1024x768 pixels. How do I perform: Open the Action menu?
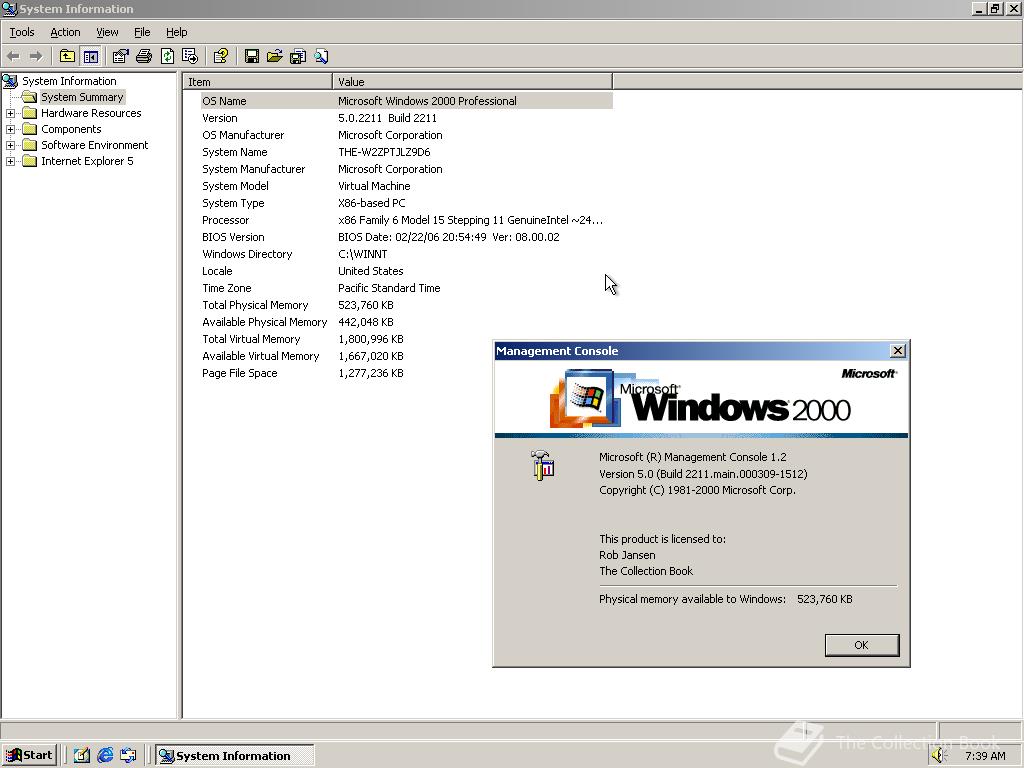[65, 32]
